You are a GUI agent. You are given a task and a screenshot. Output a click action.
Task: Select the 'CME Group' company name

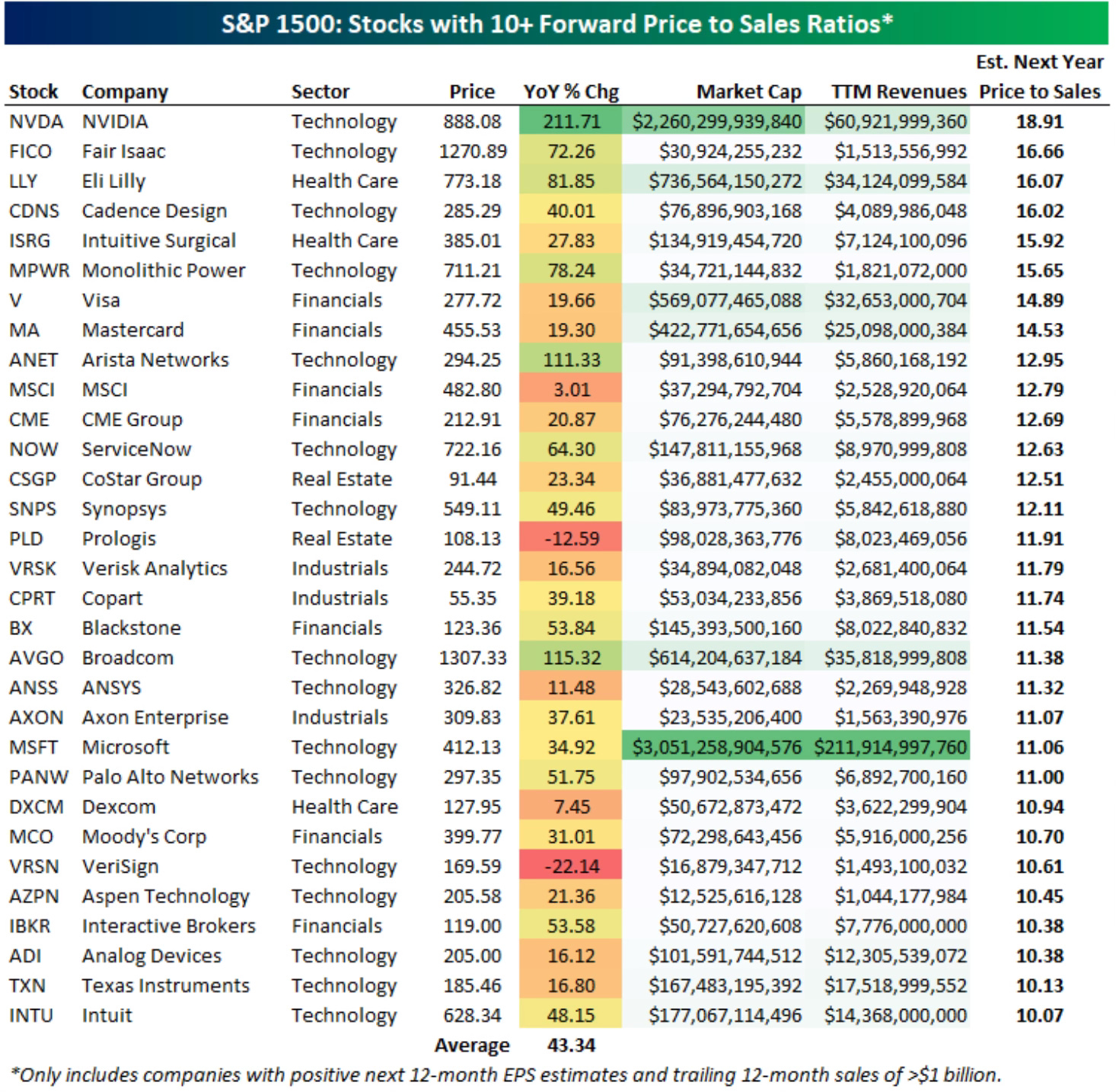pyautogui.click(x=132, y=419)
